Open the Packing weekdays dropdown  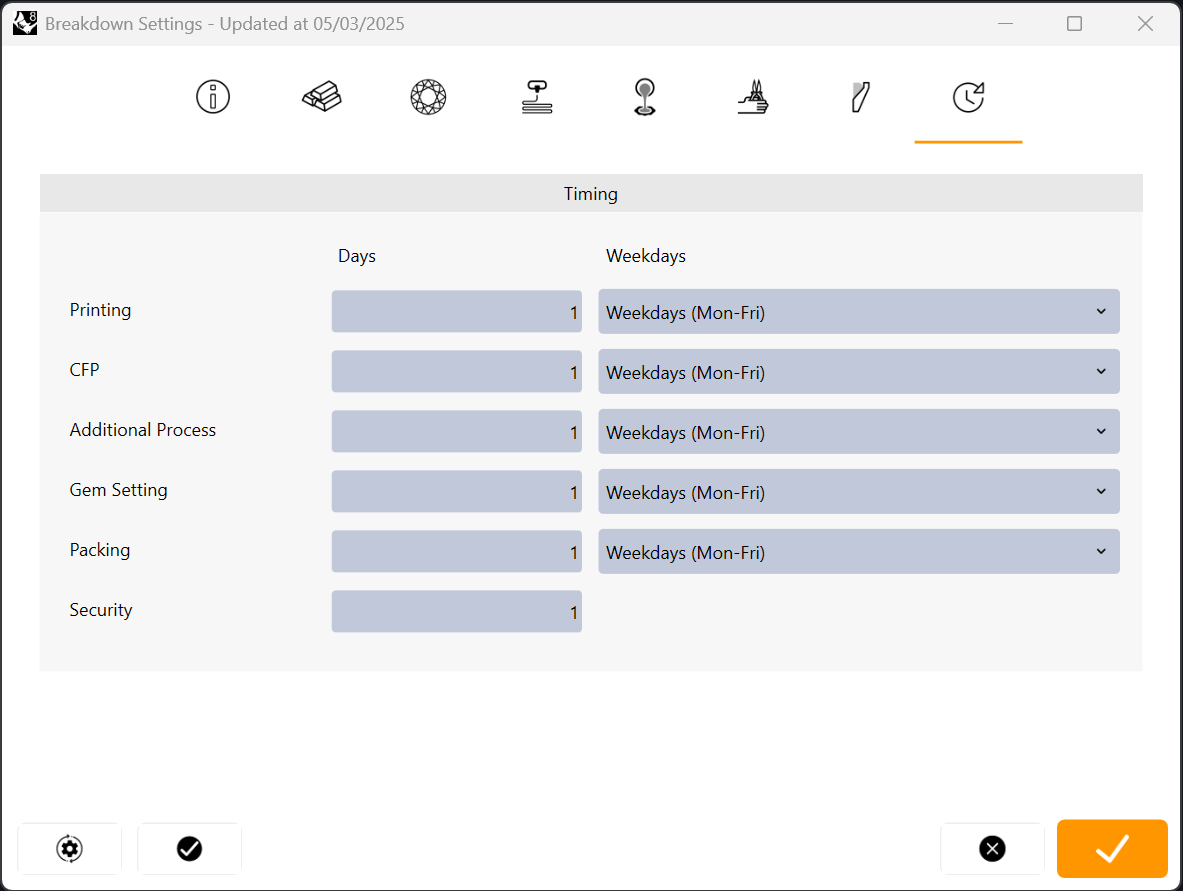pos(859,551)
